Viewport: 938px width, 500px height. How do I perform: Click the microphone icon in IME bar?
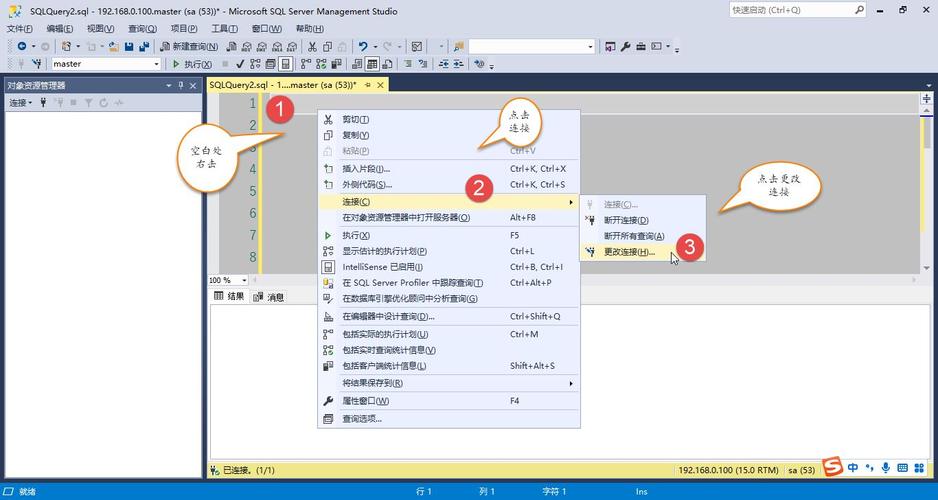click(x=886, y=468)
